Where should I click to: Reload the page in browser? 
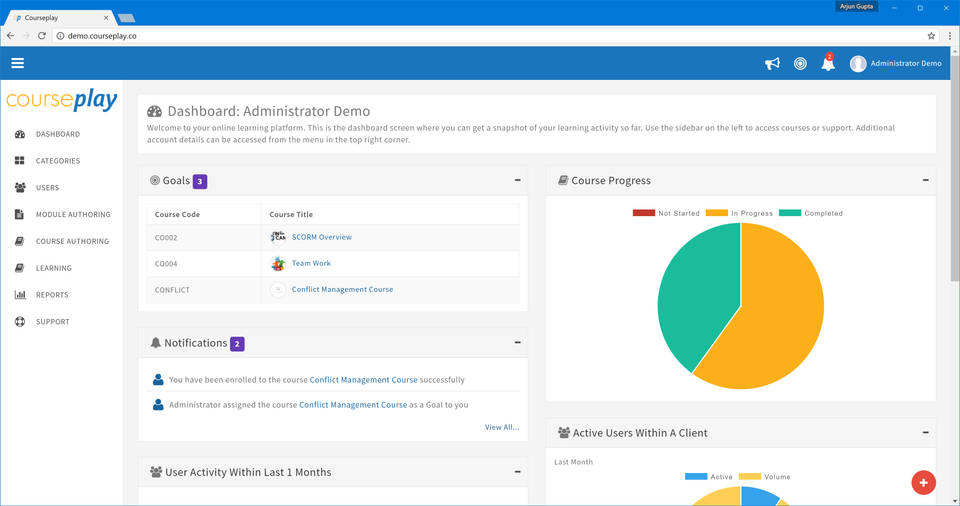click(42, 35)
